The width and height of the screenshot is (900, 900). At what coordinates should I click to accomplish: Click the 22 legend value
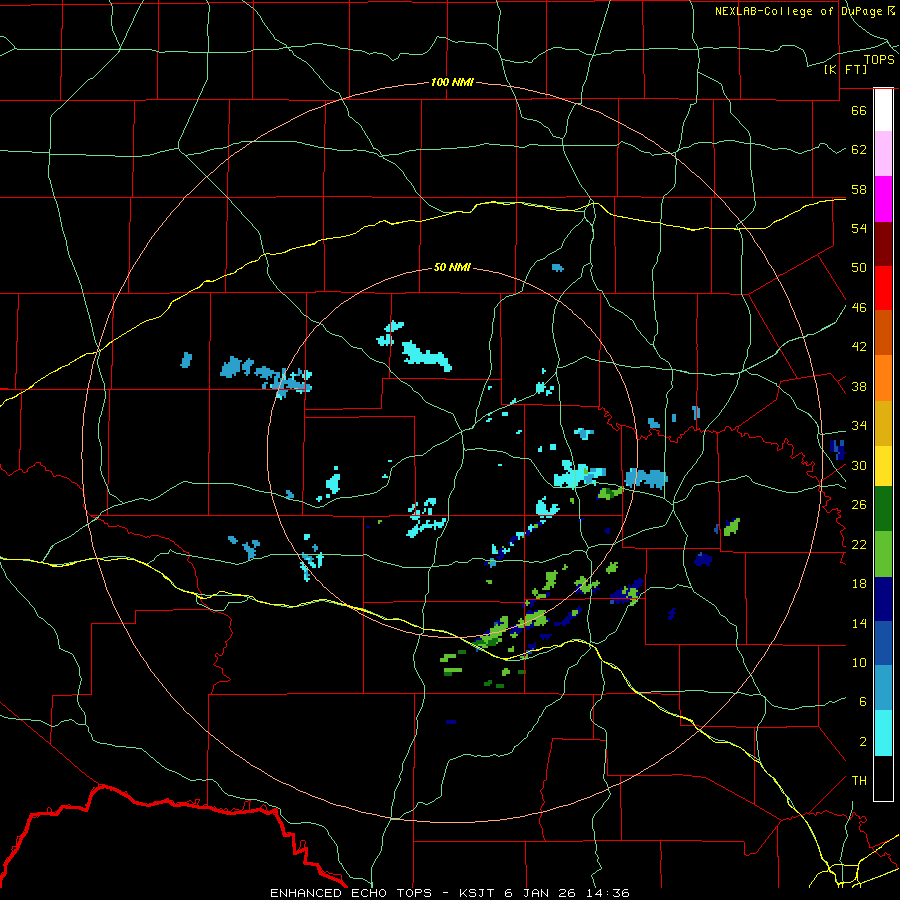pyautogui.click(x=859, y=544)
